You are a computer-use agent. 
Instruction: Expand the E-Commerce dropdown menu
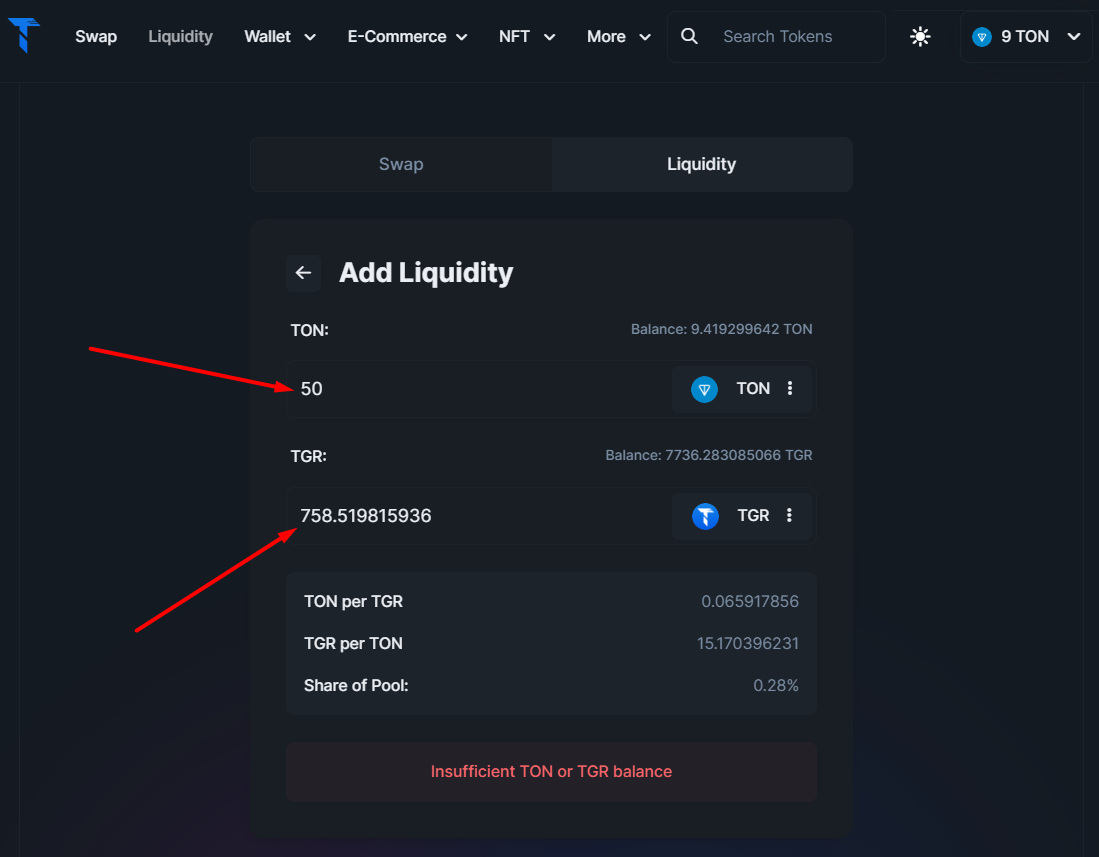[407, 37]
